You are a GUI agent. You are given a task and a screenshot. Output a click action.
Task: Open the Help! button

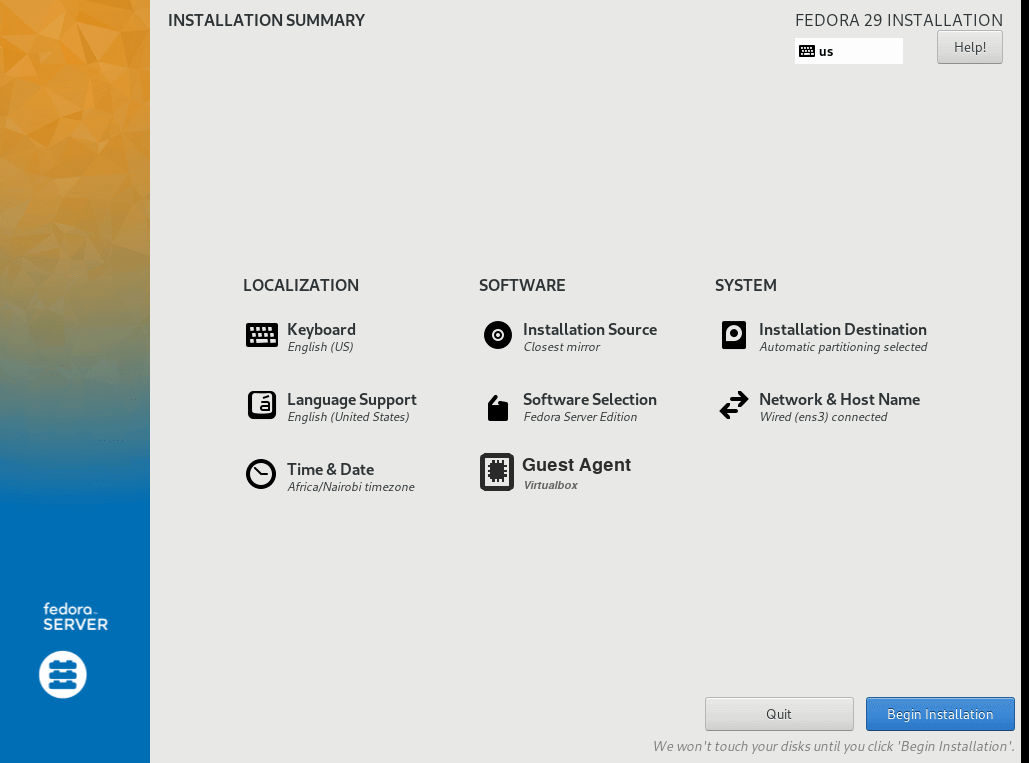click(969, 47)
